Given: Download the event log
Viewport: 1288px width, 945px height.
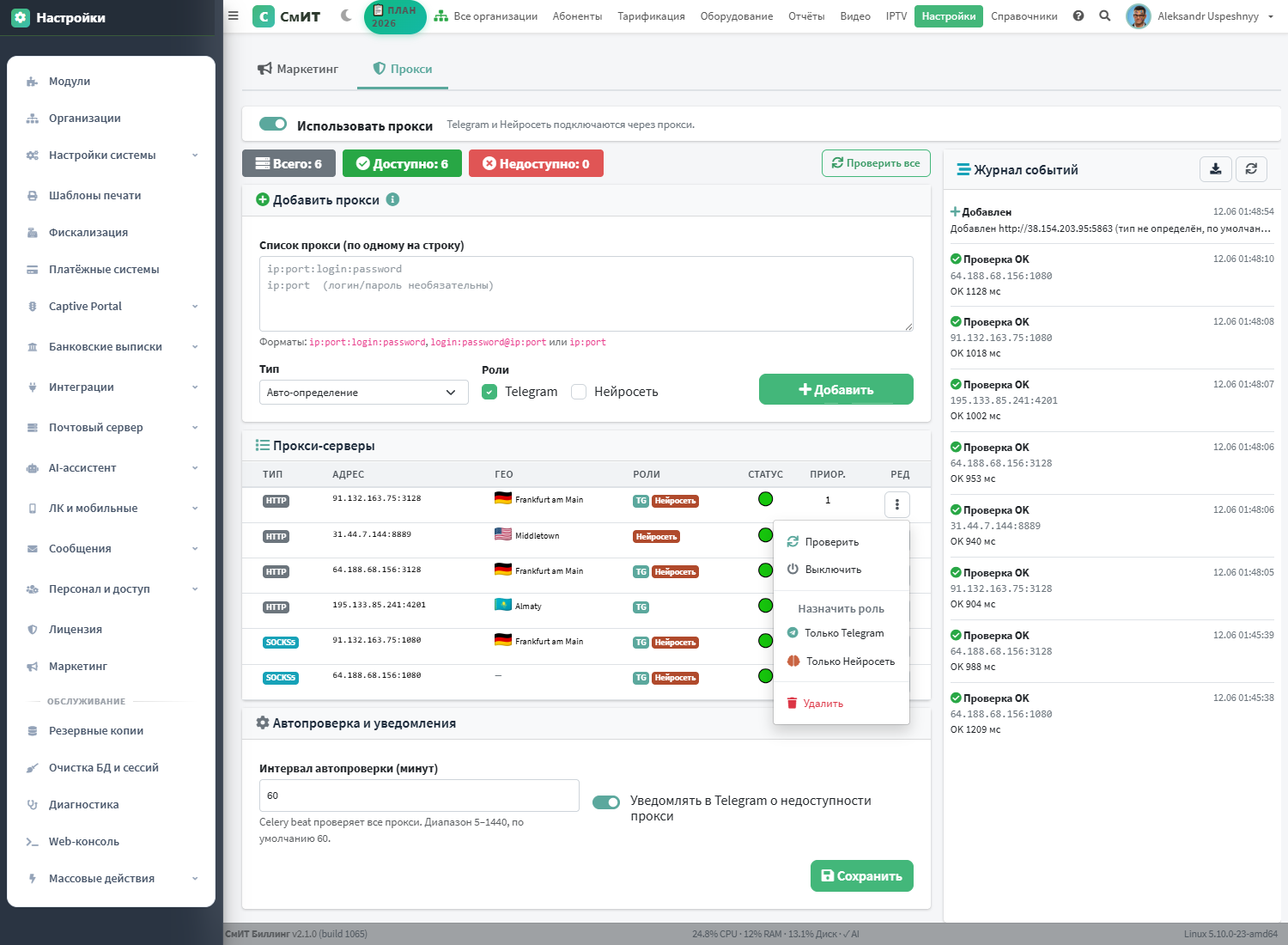Looking at the screenshot, I should point(1216,169).
